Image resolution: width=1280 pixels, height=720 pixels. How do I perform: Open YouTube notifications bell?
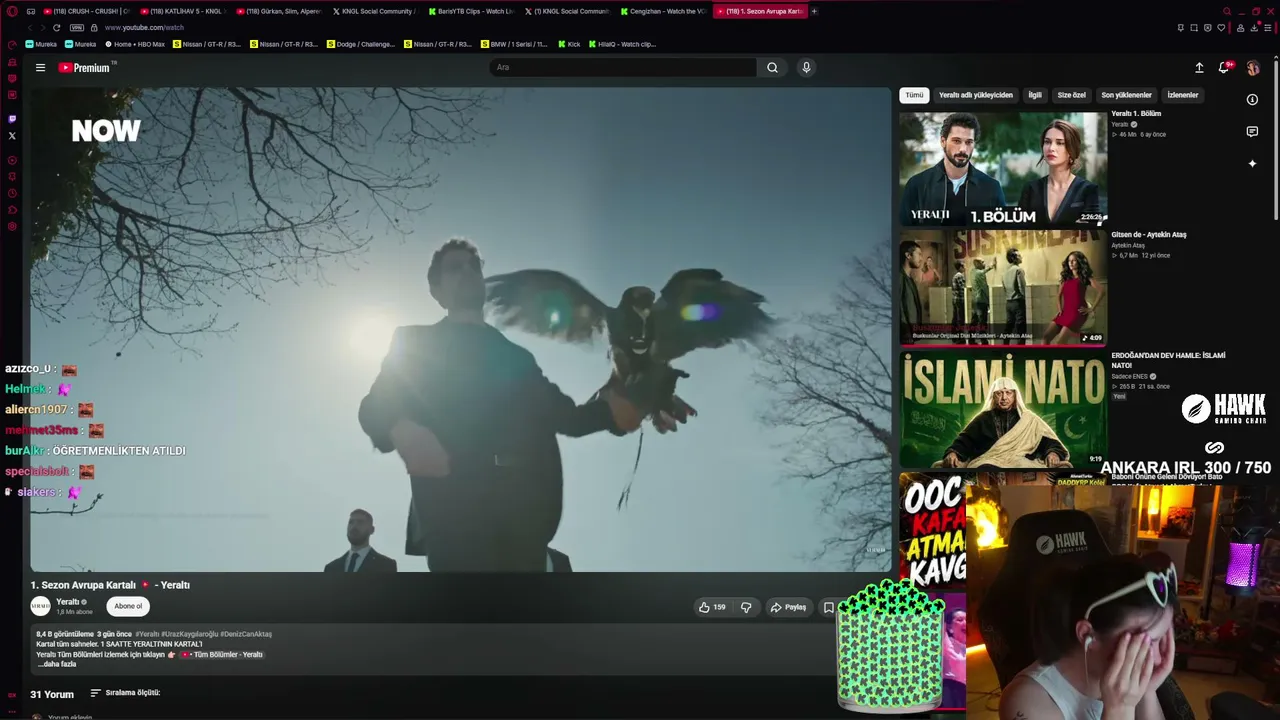tap(1224, 68)
